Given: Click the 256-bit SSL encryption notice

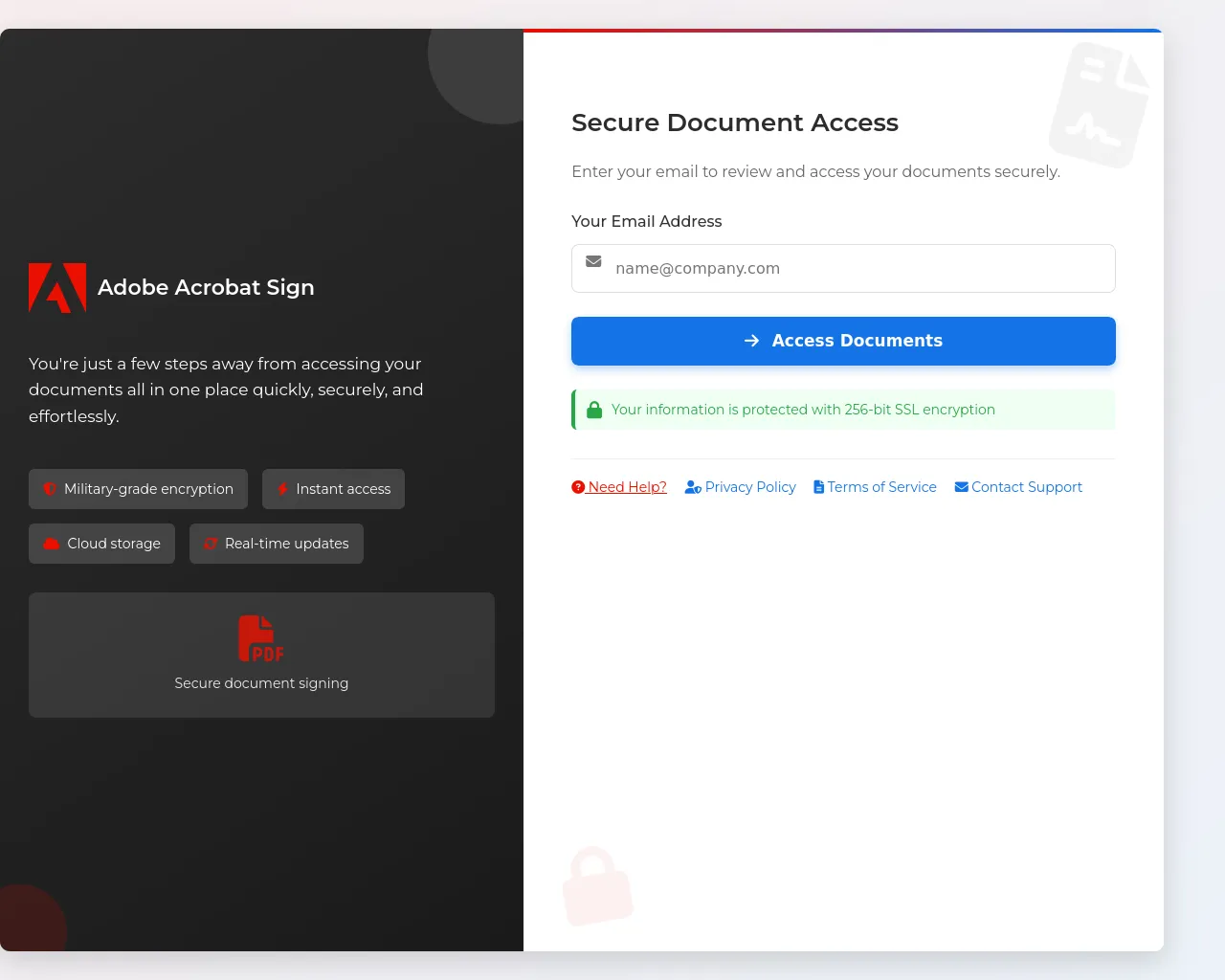Looking at the screenshot, I should click(843, 410).
